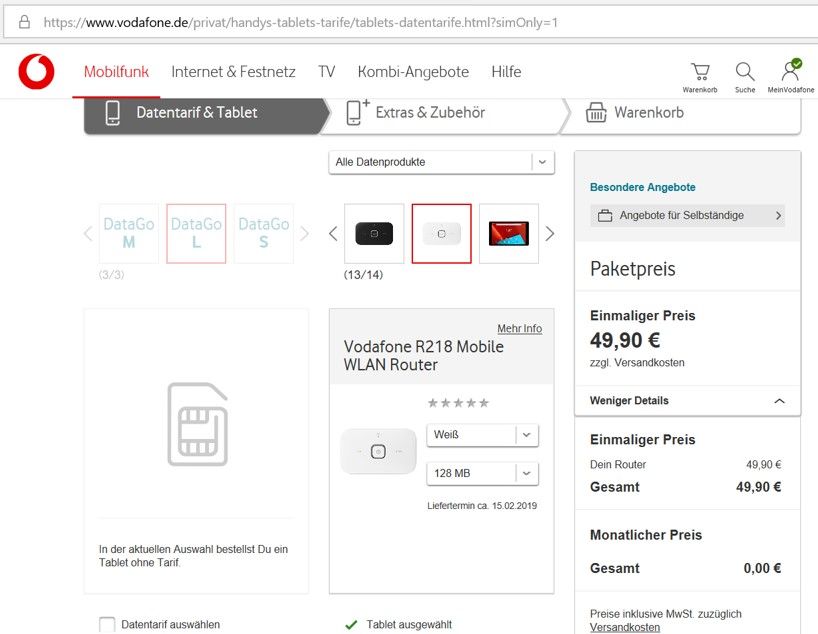Select the white mobile router thumbnail
The height and width of the screenshot is (634, 818).
[441, 233]
